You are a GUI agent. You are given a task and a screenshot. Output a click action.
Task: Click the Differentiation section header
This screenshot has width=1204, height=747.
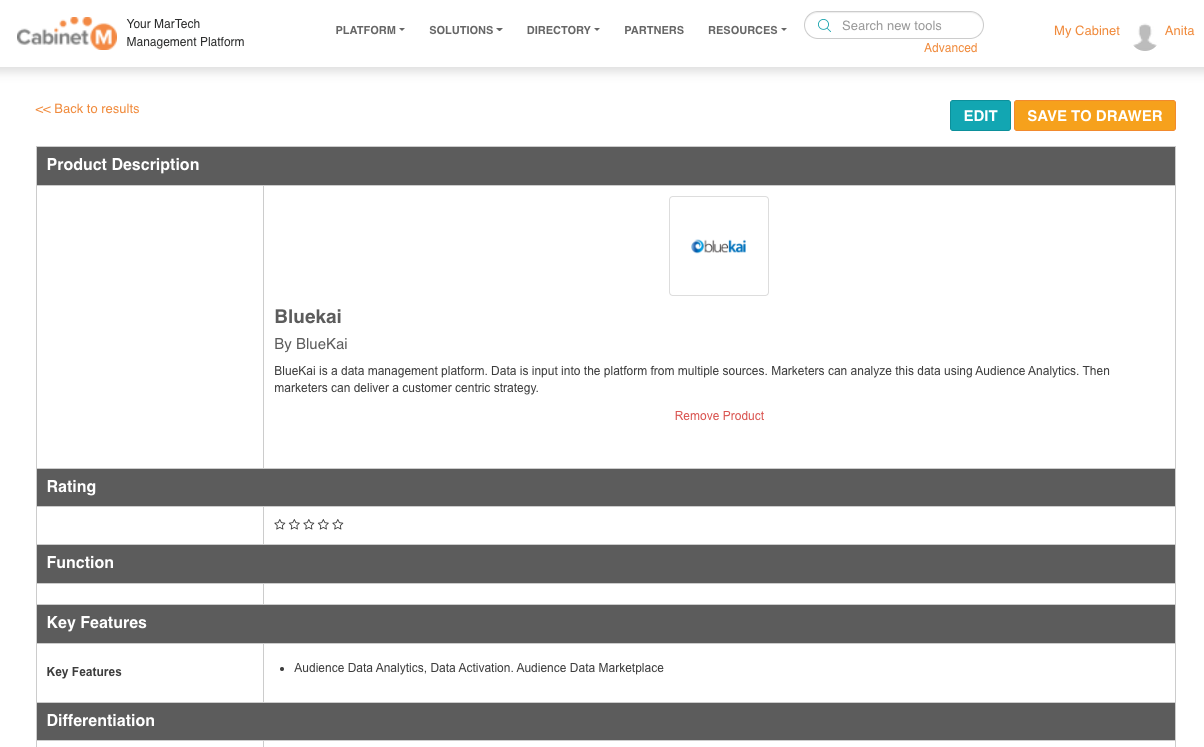(x=606, y=722)
